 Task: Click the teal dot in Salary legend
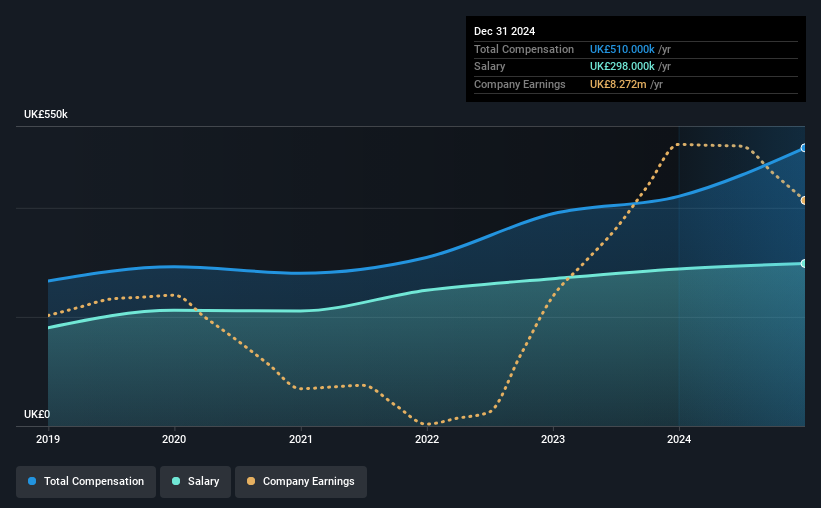click(x=176, y=481)
